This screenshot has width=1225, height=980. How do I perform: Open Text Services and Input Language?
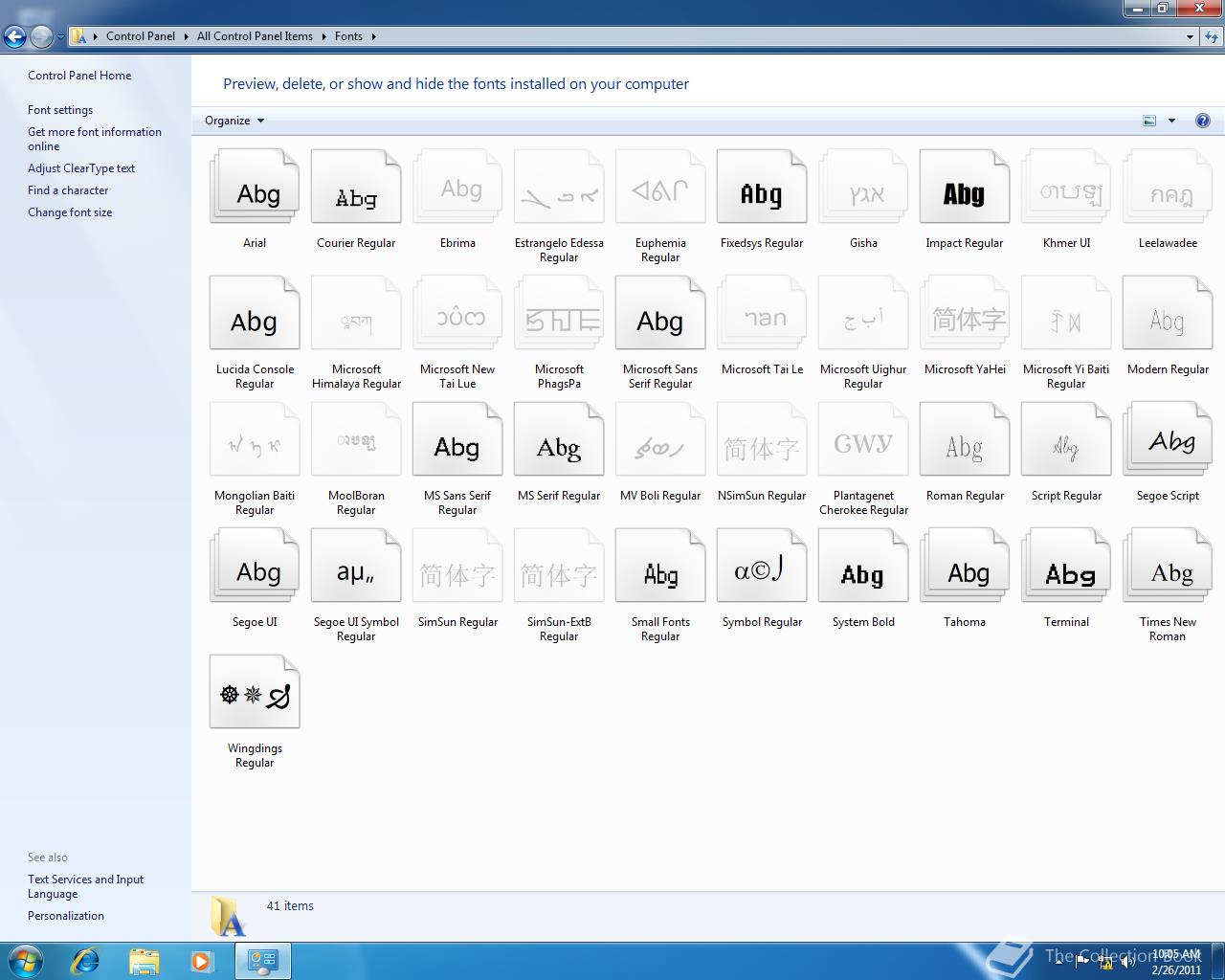(85, 886)
